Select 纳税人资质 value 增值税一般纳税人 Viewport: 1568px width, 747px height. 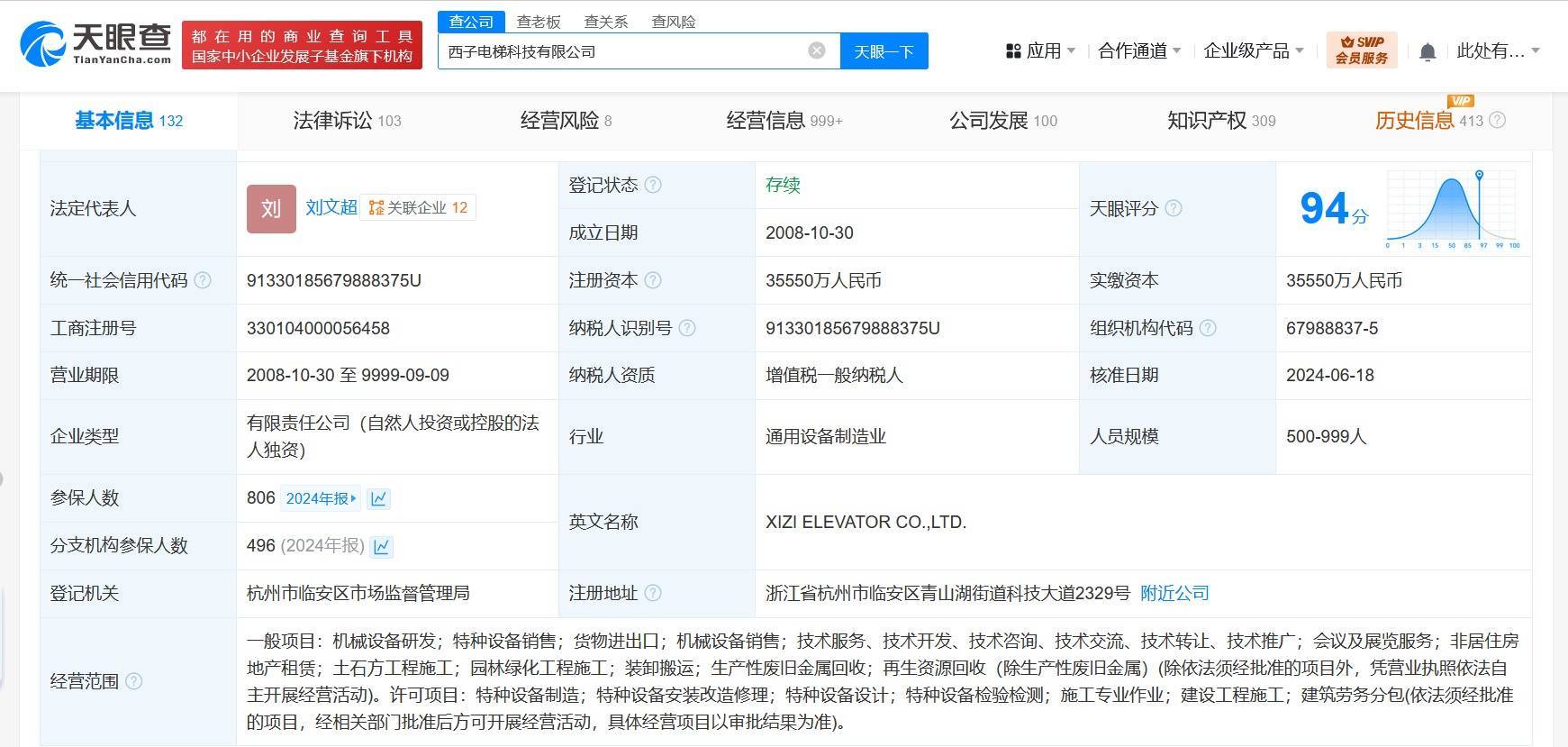click(834, 375)
